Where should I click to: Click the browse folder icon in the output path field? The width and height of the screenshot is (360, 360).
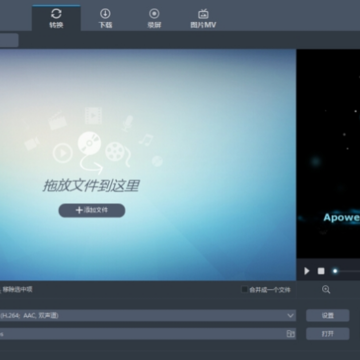291,334
